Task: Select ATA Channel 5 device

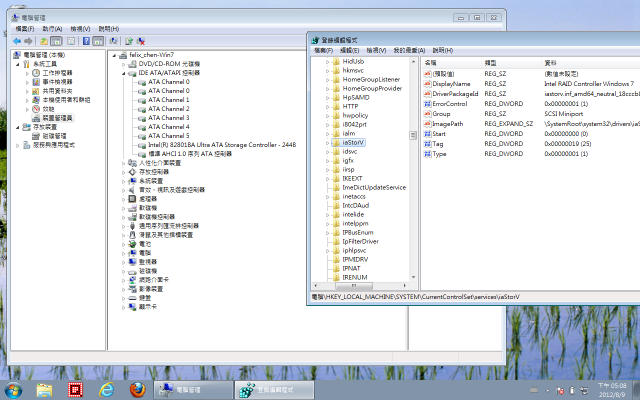Action: (169, 136)
